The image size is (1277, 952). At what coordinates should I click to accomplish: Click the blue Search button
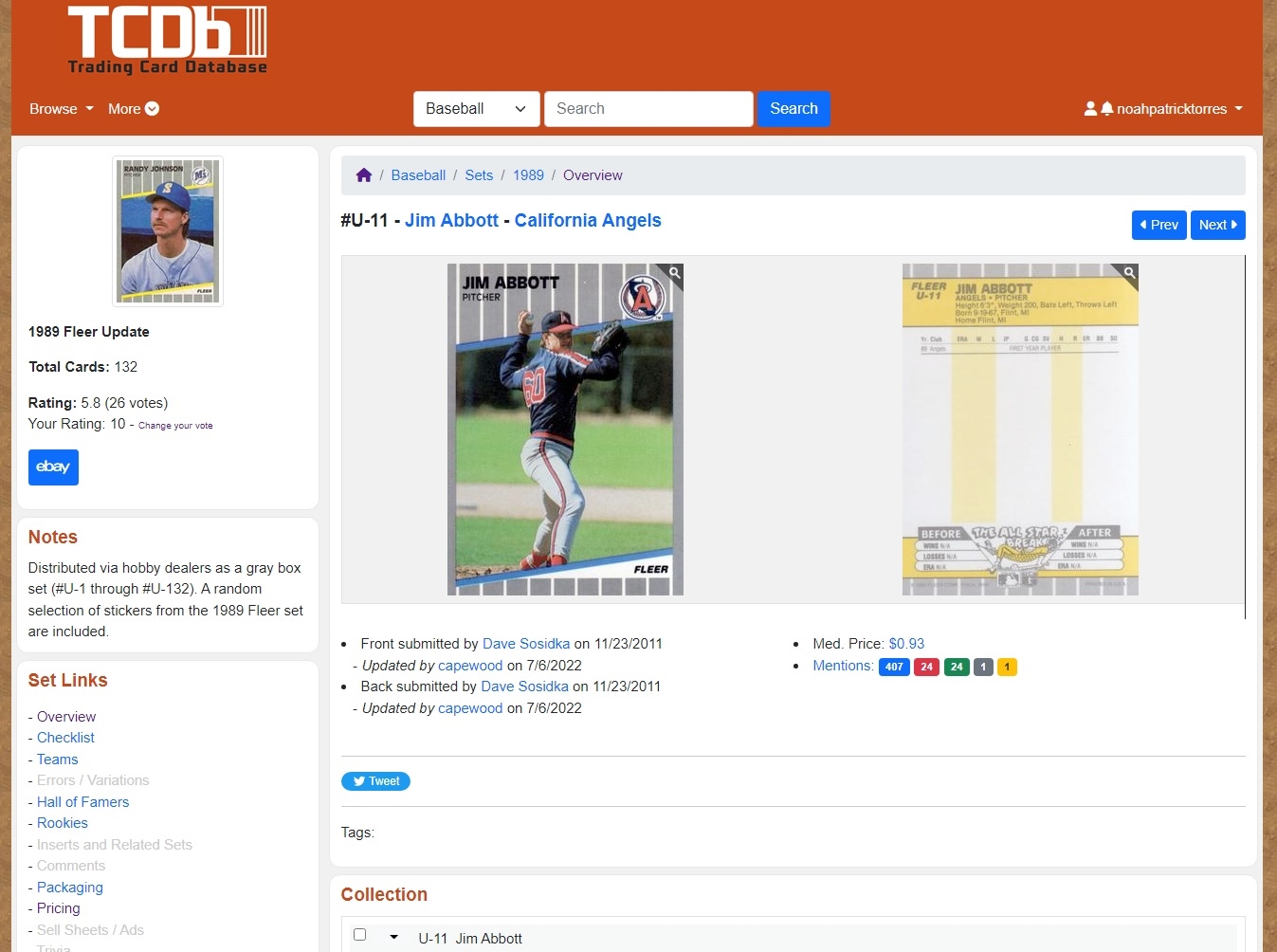(x=794, y=109)
